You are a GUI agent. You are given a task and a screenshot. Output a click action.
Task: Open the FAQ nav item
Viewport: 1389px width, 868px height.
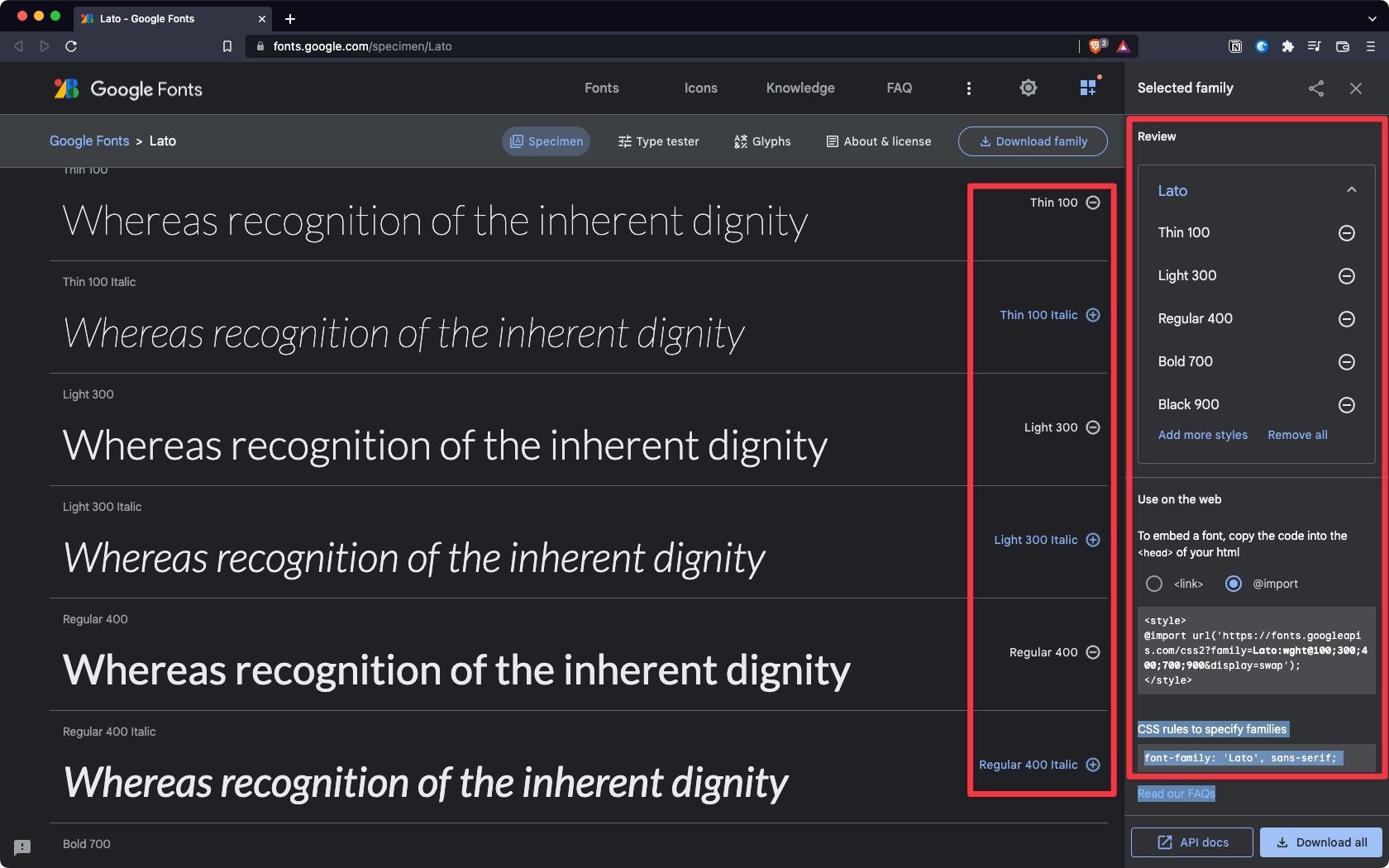click(x=900, y=88)
